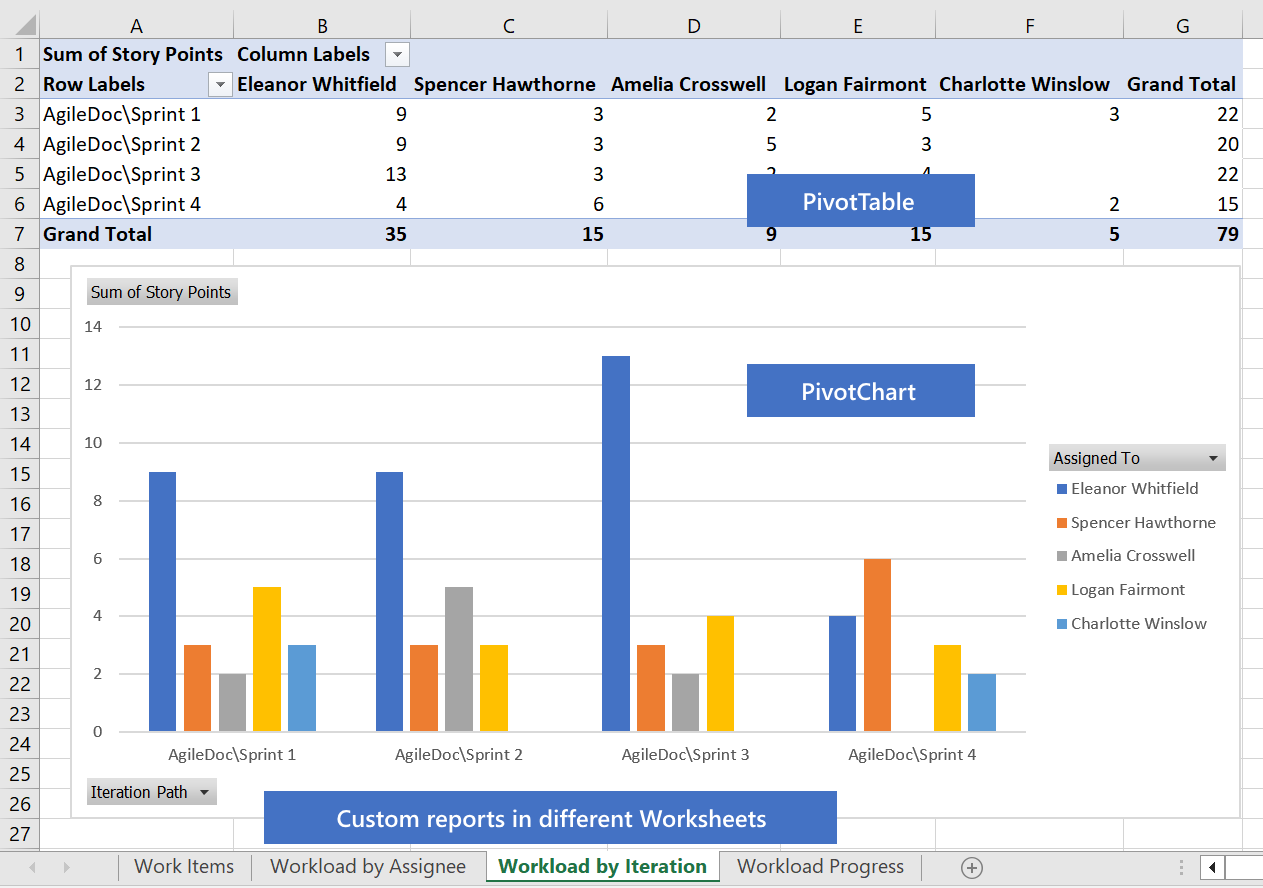Open the Iteration Path field dropdown
The image size is (1263, 888).
[203, 791]
